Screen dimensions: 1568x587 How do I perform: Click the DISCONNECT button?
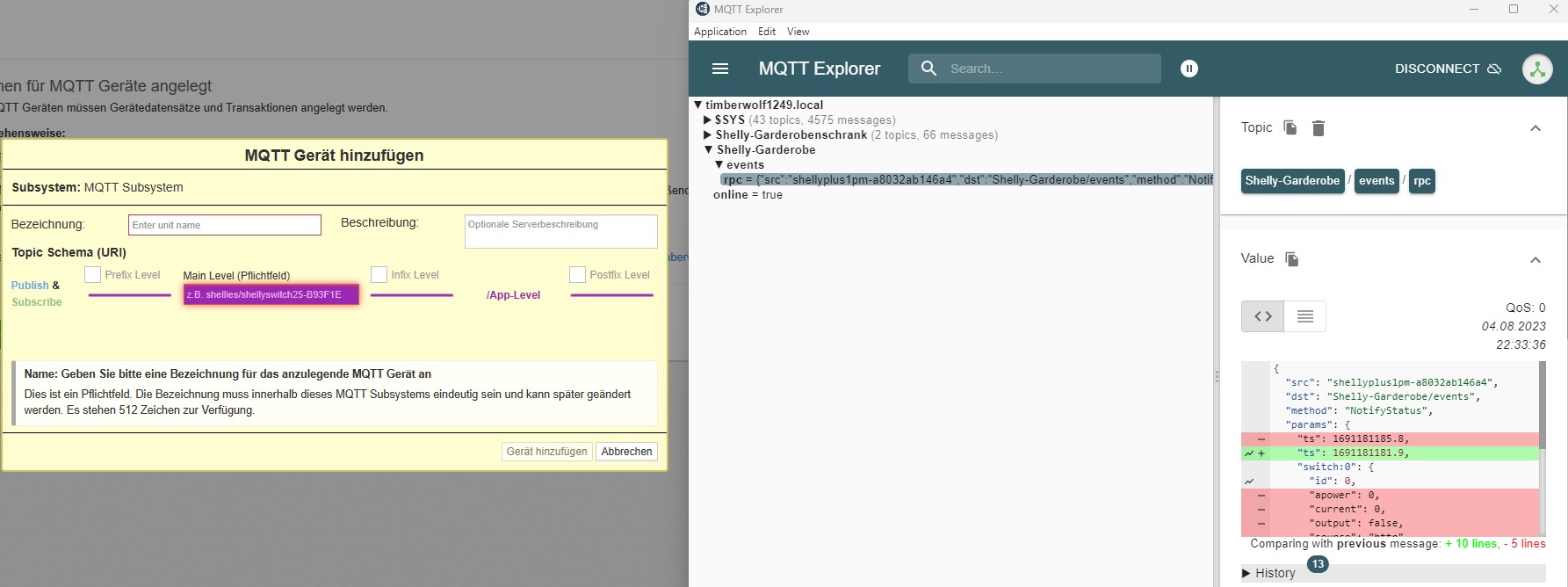coord(1448,69)
